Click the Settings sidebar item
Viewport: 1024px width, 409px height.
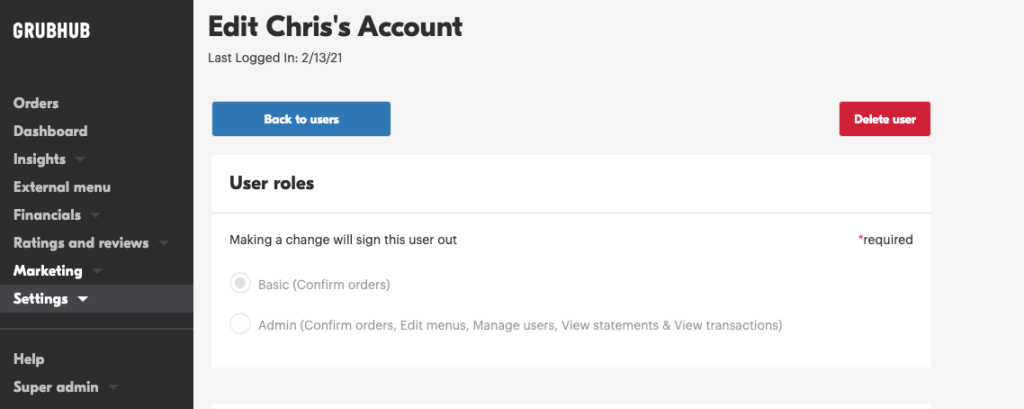click(x=40, y=299)
